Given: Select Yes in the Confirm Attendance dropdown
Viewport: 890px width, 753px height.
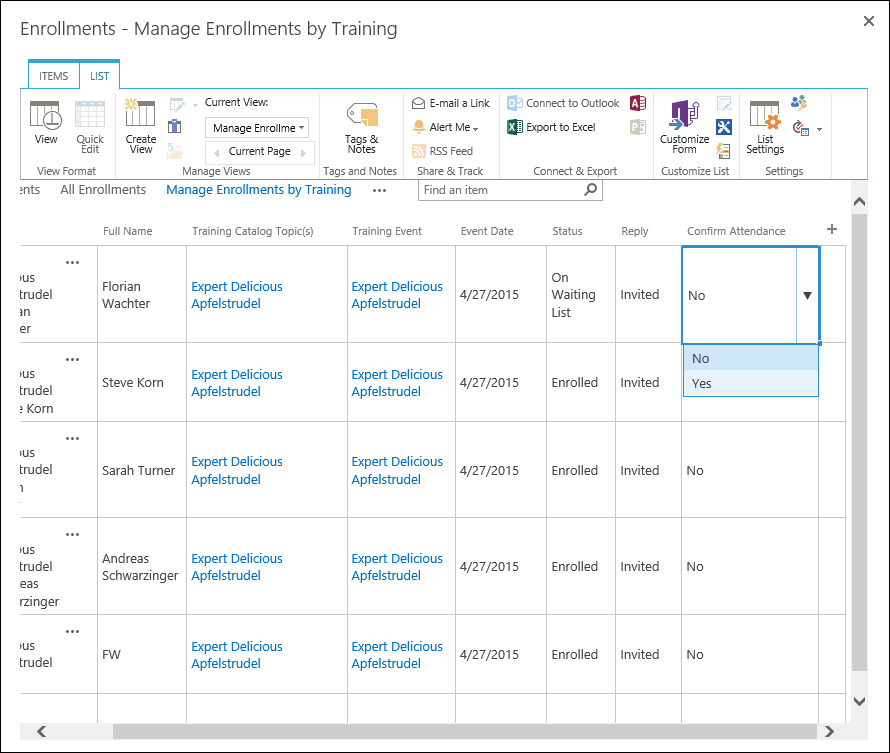Looking at the screenshot, I should click(702, 382).
